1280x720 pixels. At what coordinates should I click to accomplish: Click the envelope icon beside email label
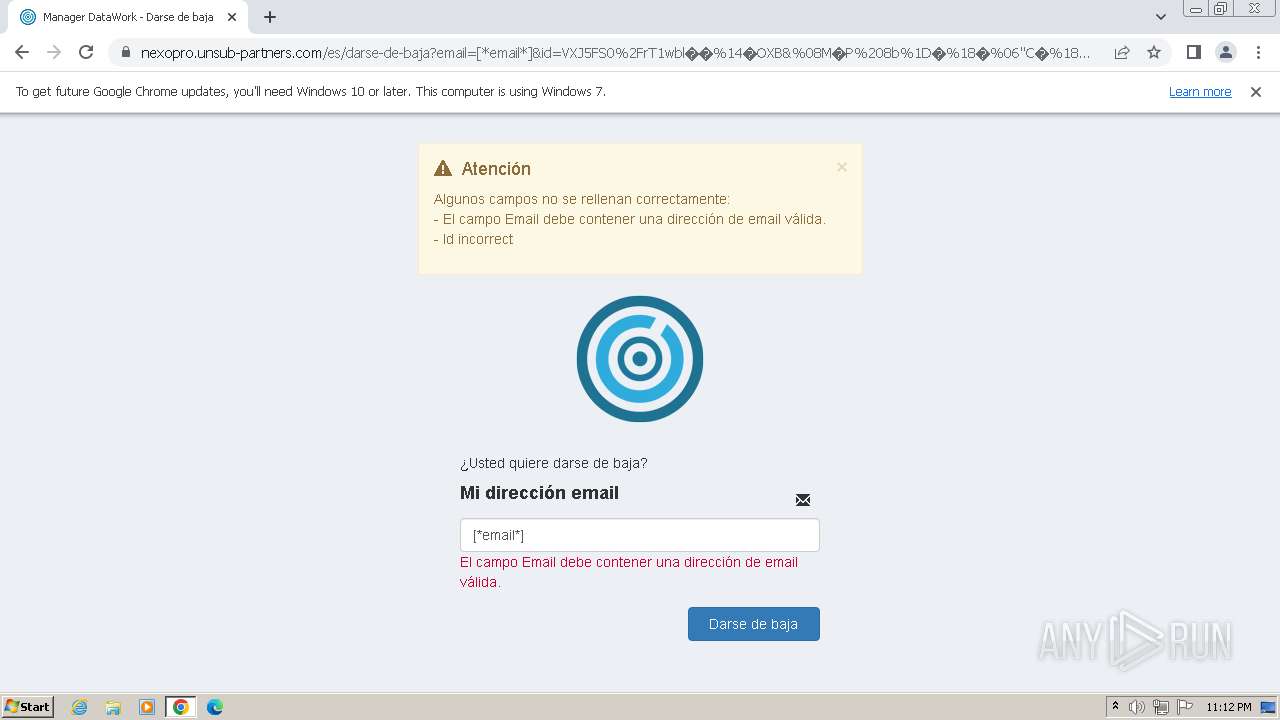click(x=803, y=500)
